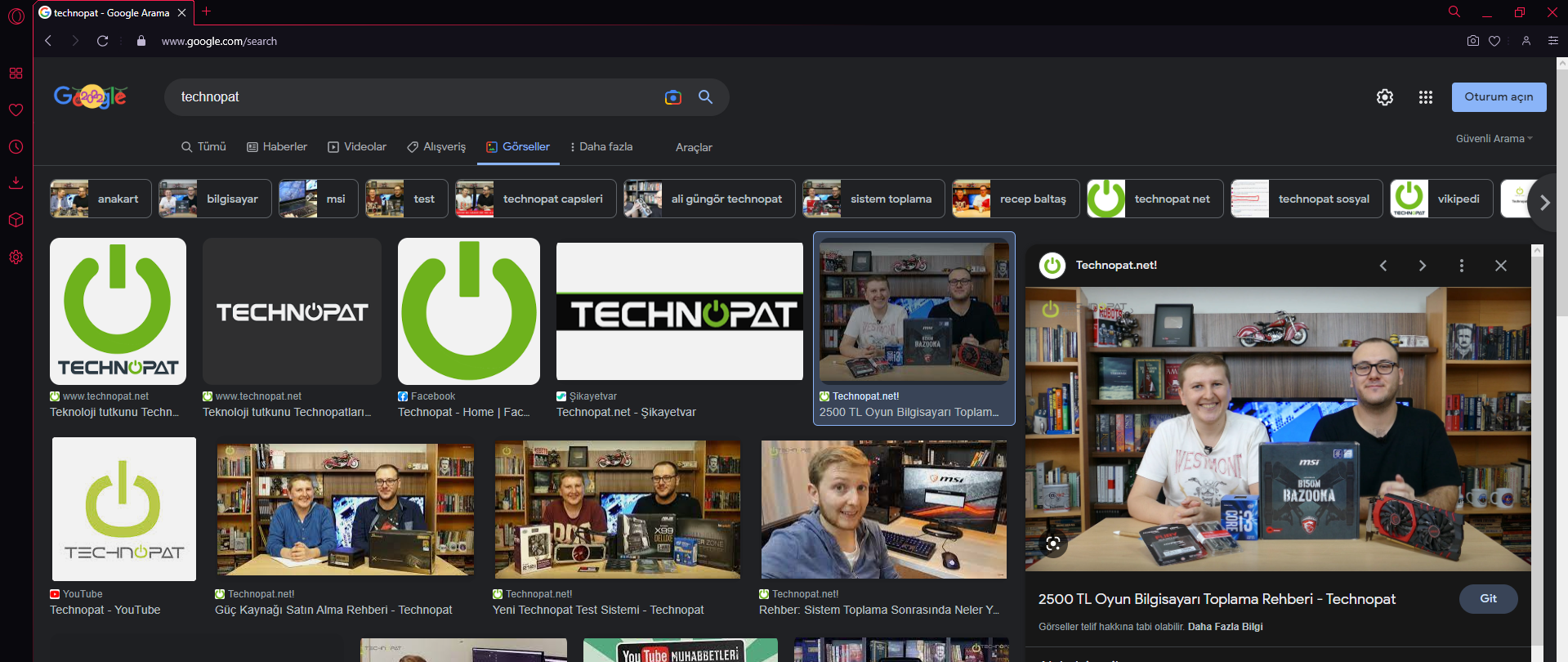Open preview panel more options menu
The height and width of the screenshot is (662, 1568).
(x=1462, y=266)
